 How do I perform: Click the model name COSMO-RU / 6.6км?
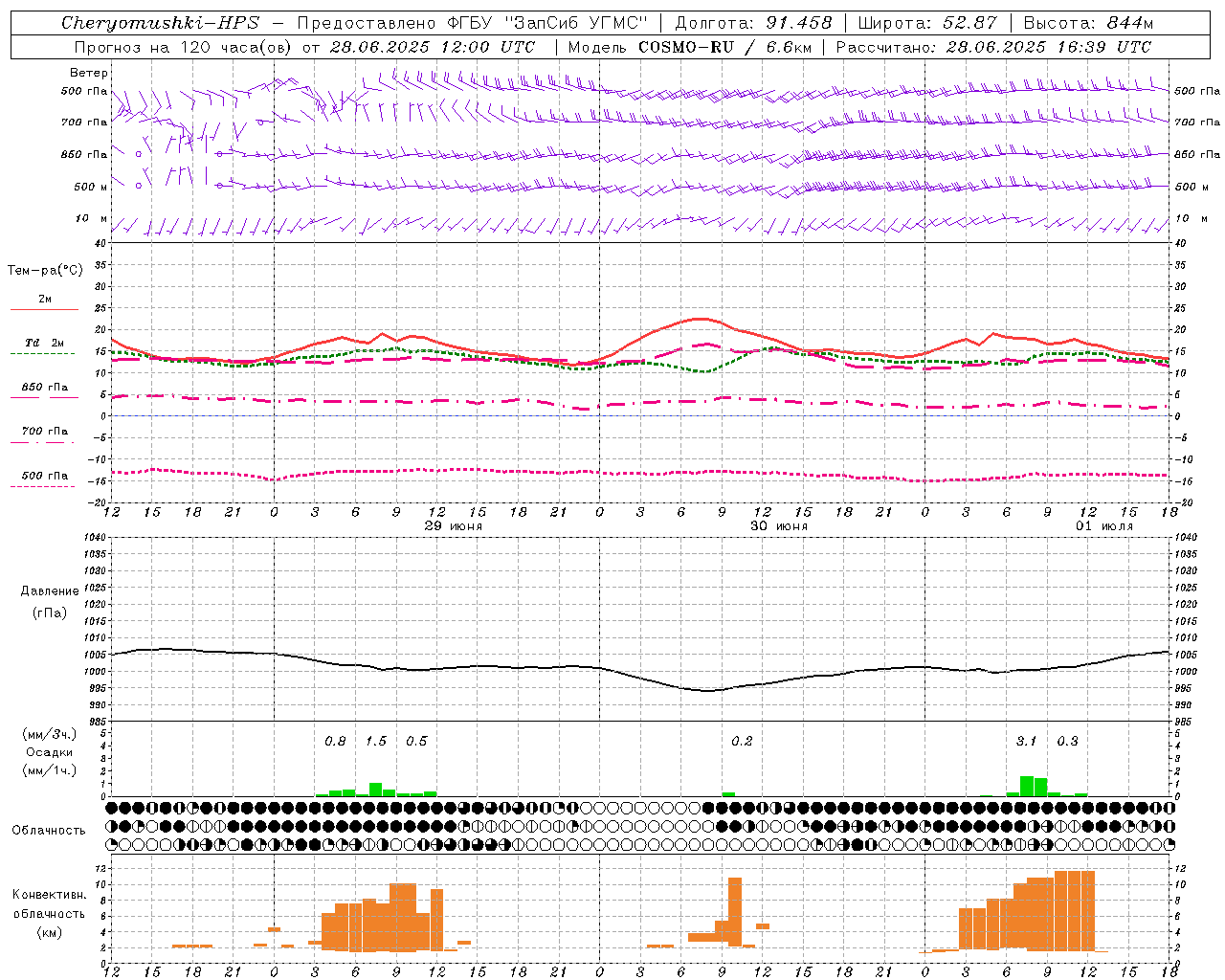click(x=726, y=47)
